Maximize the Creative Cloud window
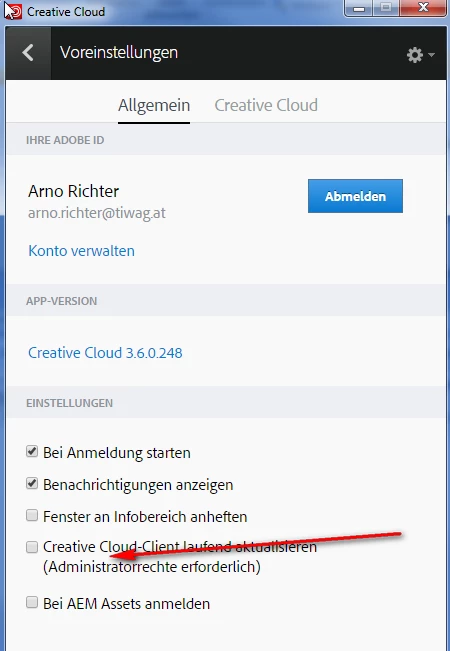 [x=386, y=9]
